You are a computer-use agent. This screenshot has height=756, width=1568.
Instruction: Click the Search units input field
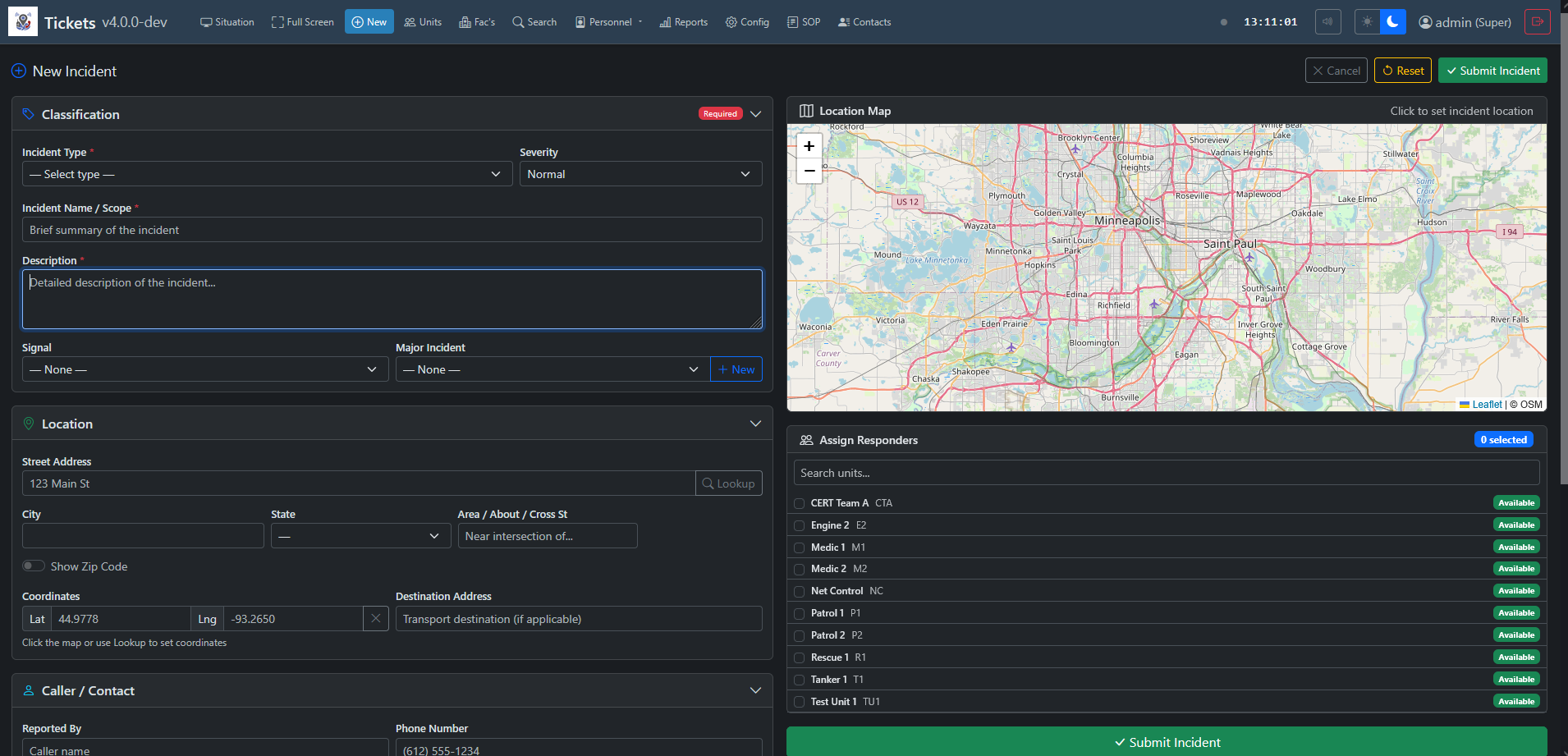1166,473
